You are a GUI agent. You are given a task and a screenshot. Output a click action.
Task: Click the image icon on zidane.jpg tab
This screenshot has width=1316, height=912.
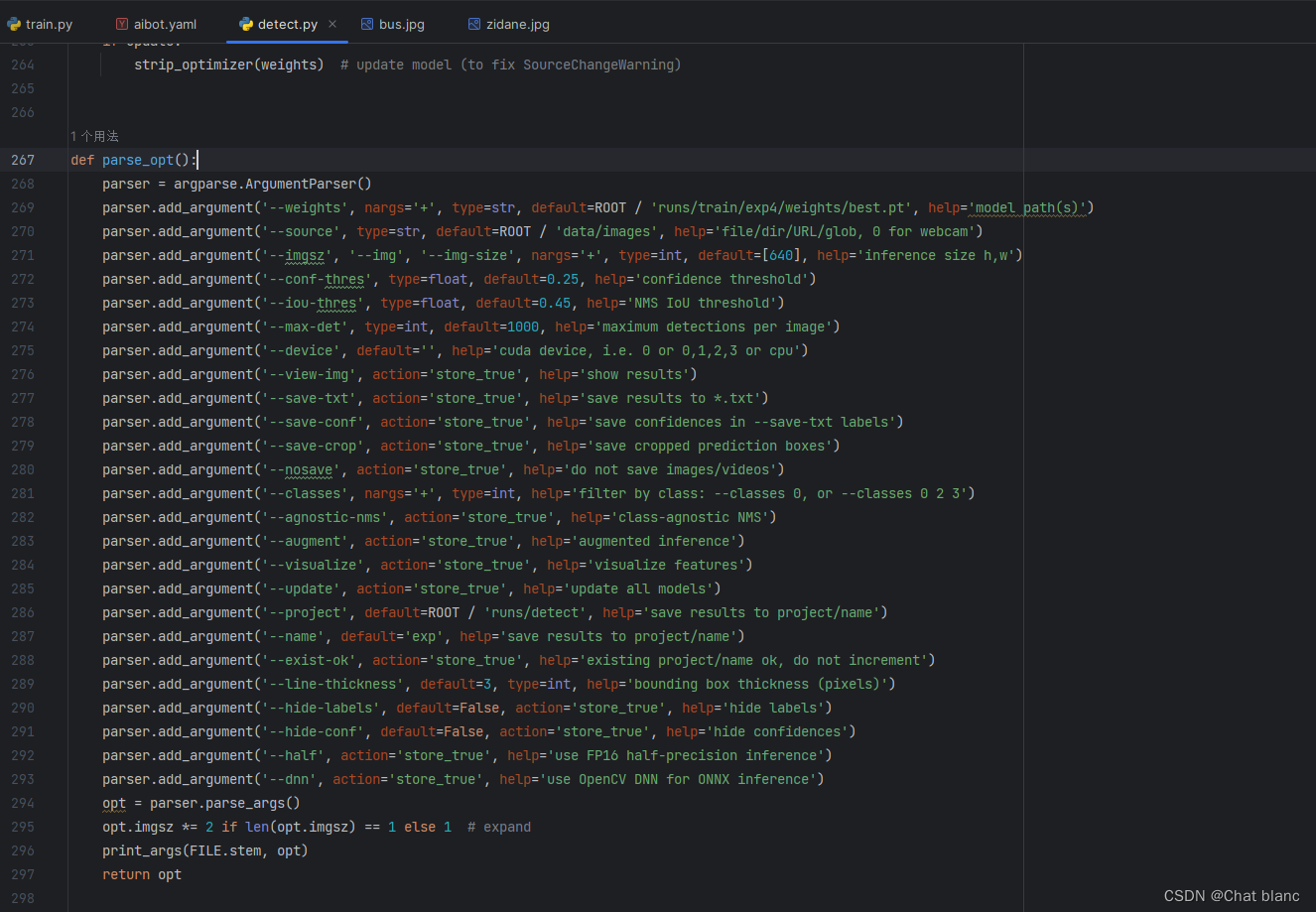(474, 24)
